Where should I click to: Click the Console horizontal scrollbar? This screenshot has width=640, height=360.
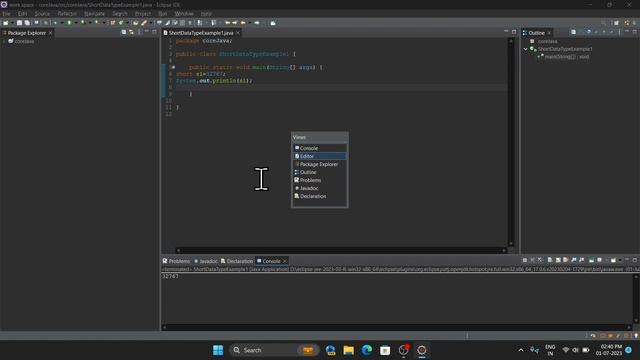[396, 327]
